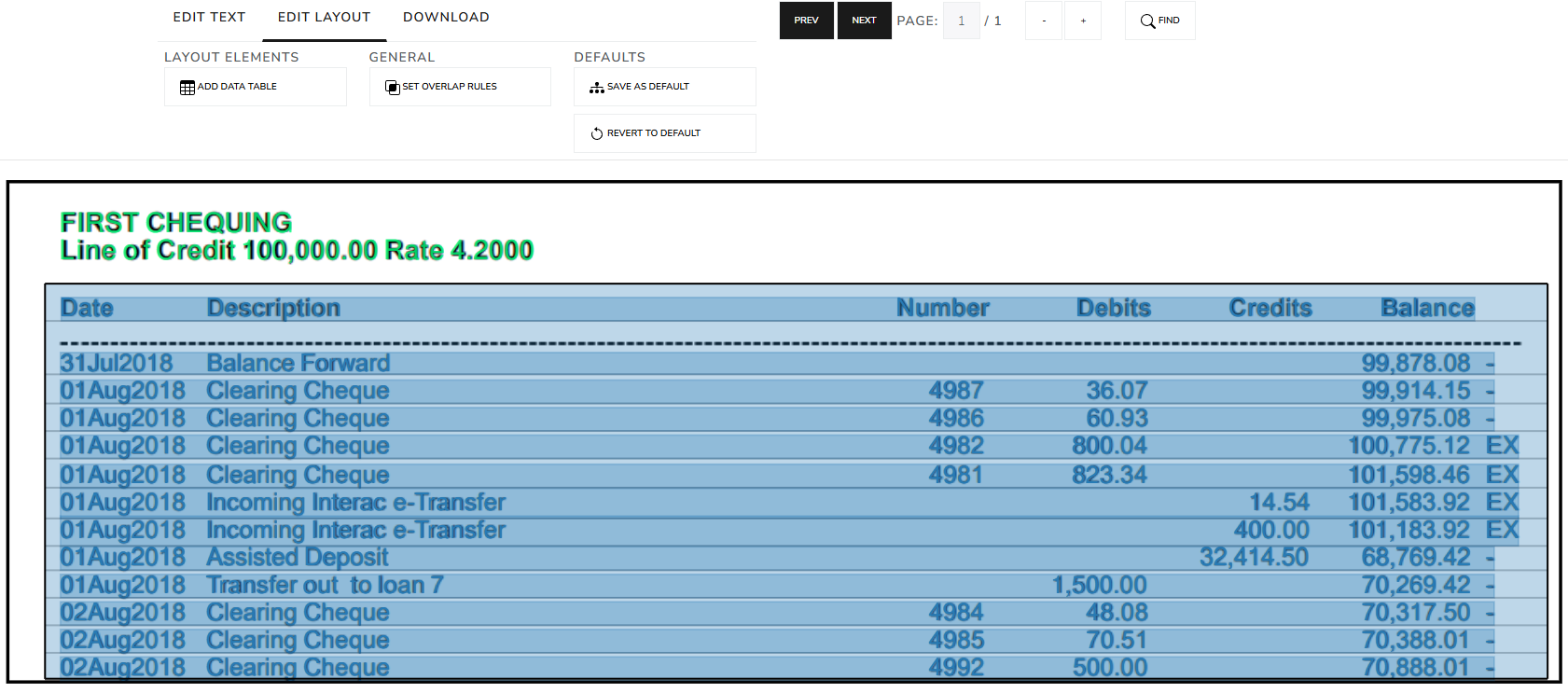Image resolution: width=1568 pixels, height=693 pixels.
Task: Zoom in with the plus button
Action: pos(1083,21)
